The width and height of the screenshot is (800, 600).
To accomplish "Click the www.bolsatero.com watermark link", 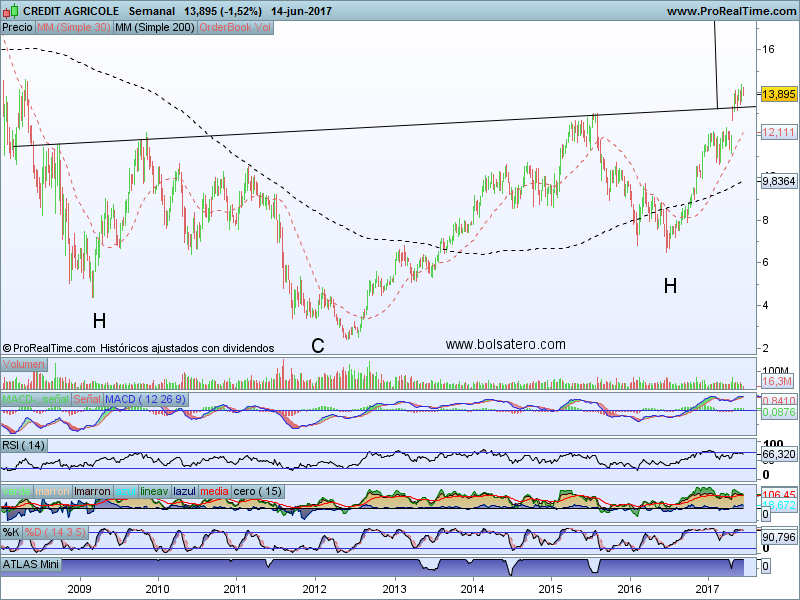I will pos(505,344).
